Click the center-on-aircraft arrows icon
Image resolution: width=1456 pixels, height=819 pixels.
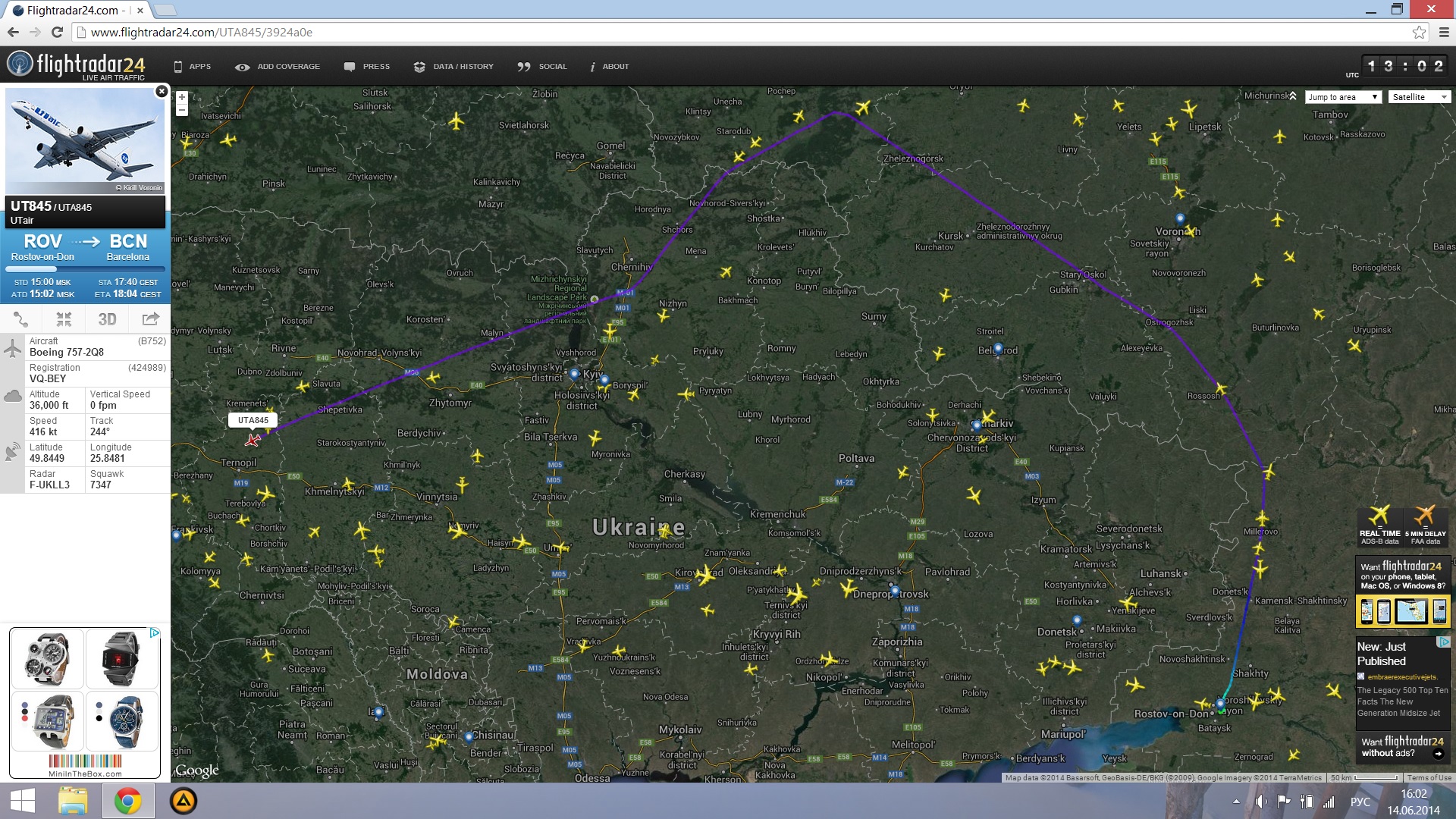point(64,319)
